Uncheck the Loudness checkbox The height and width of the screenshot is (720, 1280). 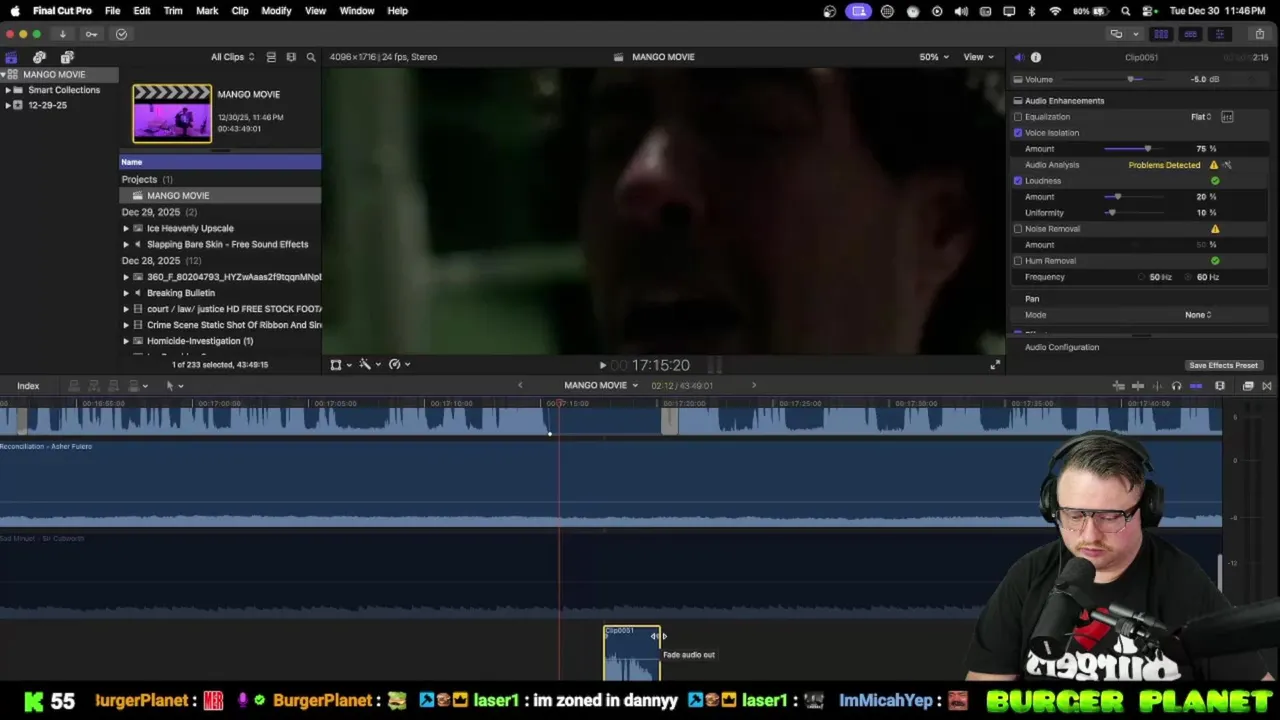[1018, 181]
